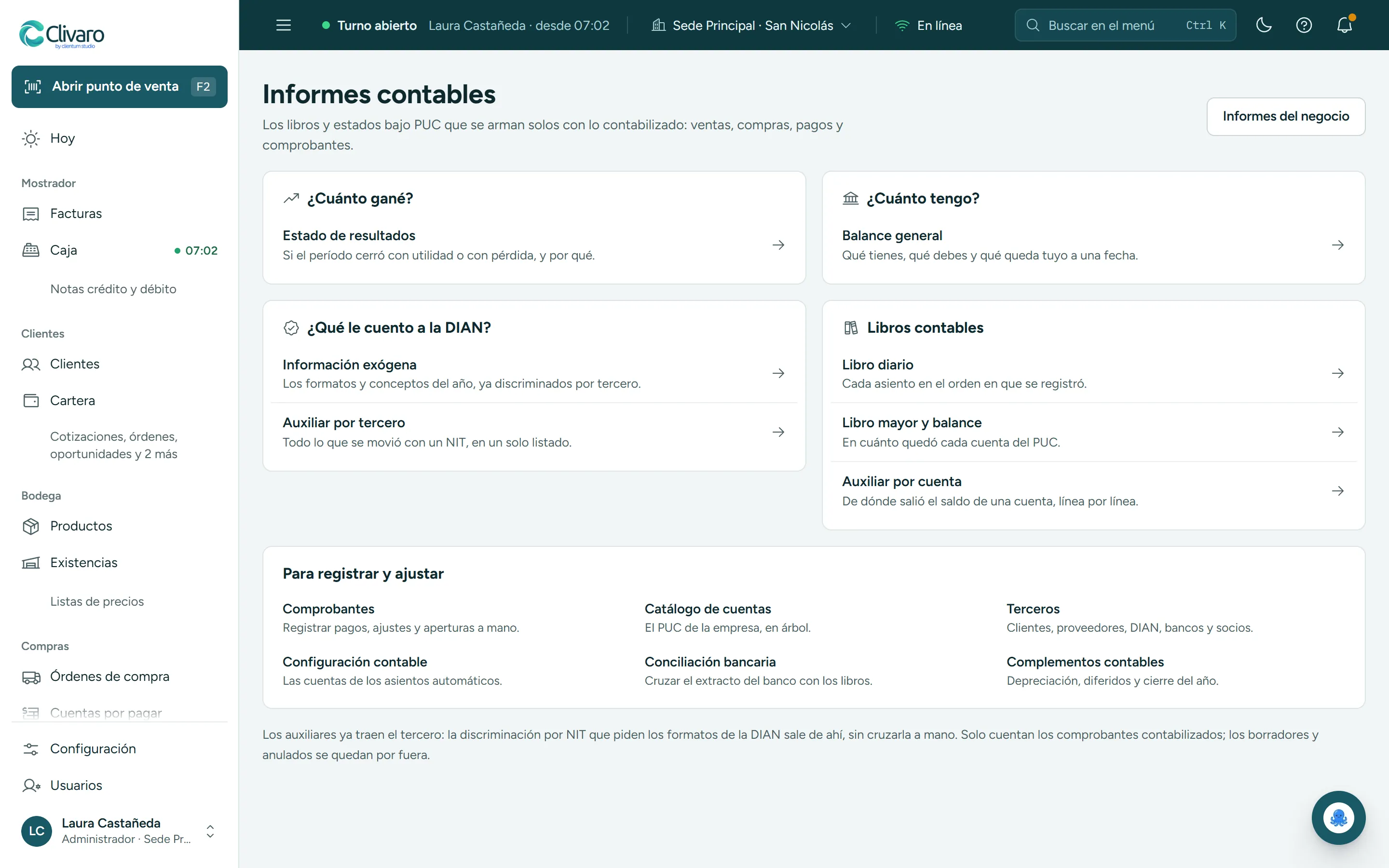1389x868 pixels.
Task: Click the trending arrow icon by ¿Cuánto gané?
Action: [291, 199]
